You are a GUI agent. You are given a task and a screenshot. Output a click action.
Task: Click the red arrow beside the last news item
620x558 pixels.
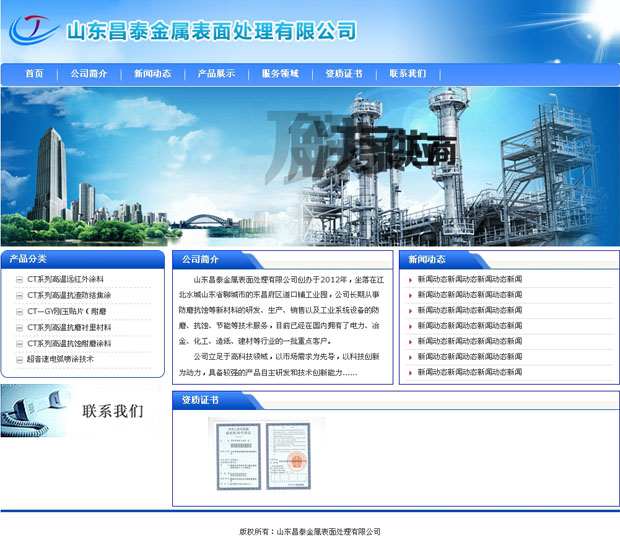point(410,373)
